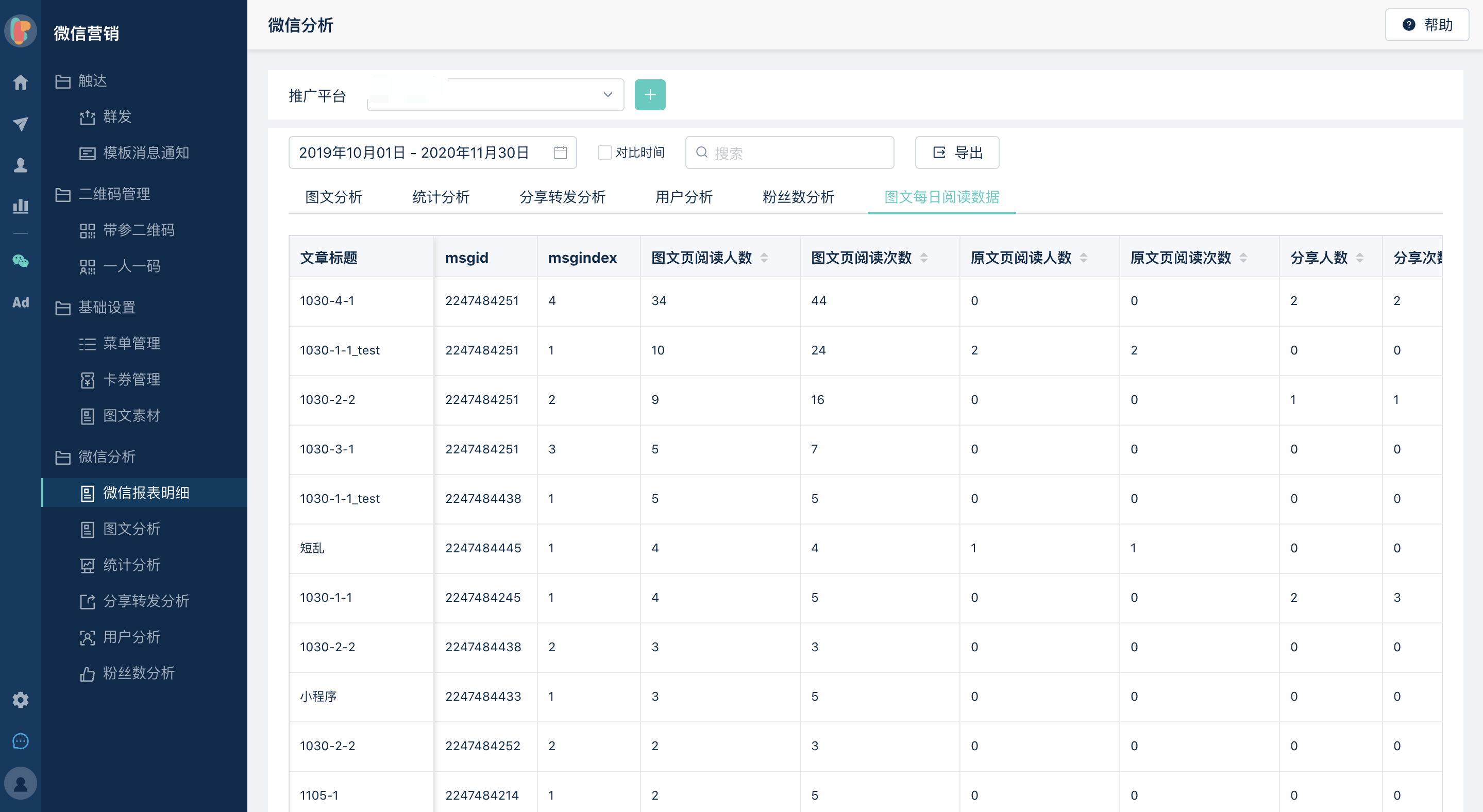The image size is (1483, 812).
Task: Collapse the 触达 folder group
Action: (x=92, y=80)
